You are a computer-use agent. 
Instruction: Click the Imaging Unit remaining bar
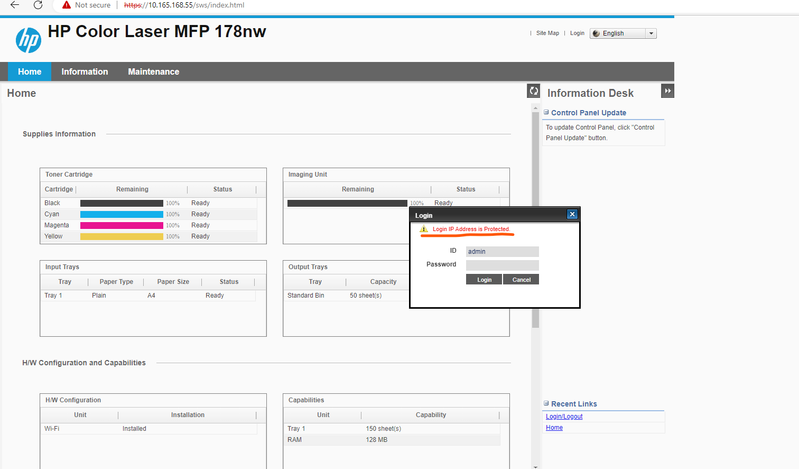point(347,203)
